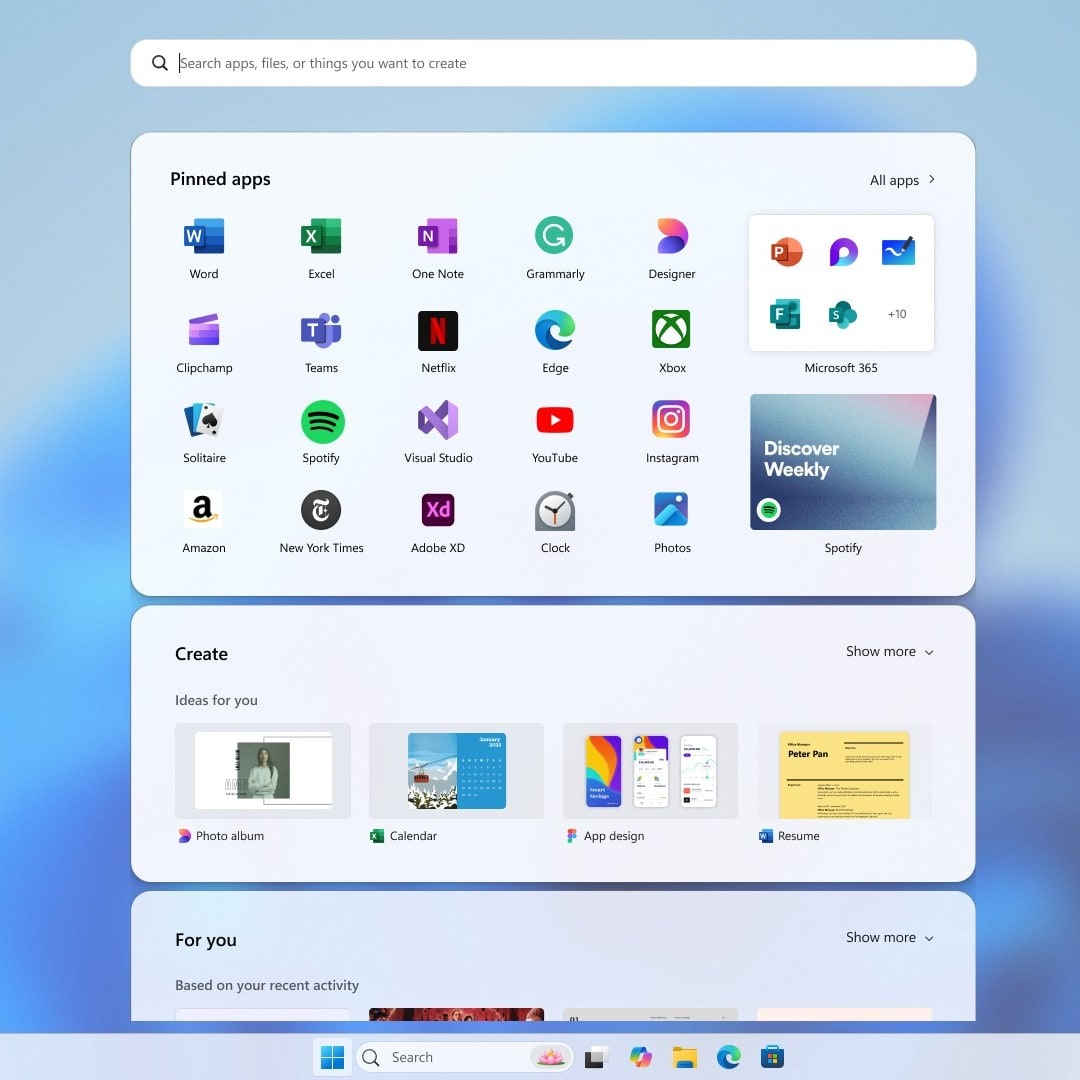The width and height of the screenshot is (1080, 1080).
Task: Open Discover Weekly Spotify tile
Action: click(x=843, y=461)
